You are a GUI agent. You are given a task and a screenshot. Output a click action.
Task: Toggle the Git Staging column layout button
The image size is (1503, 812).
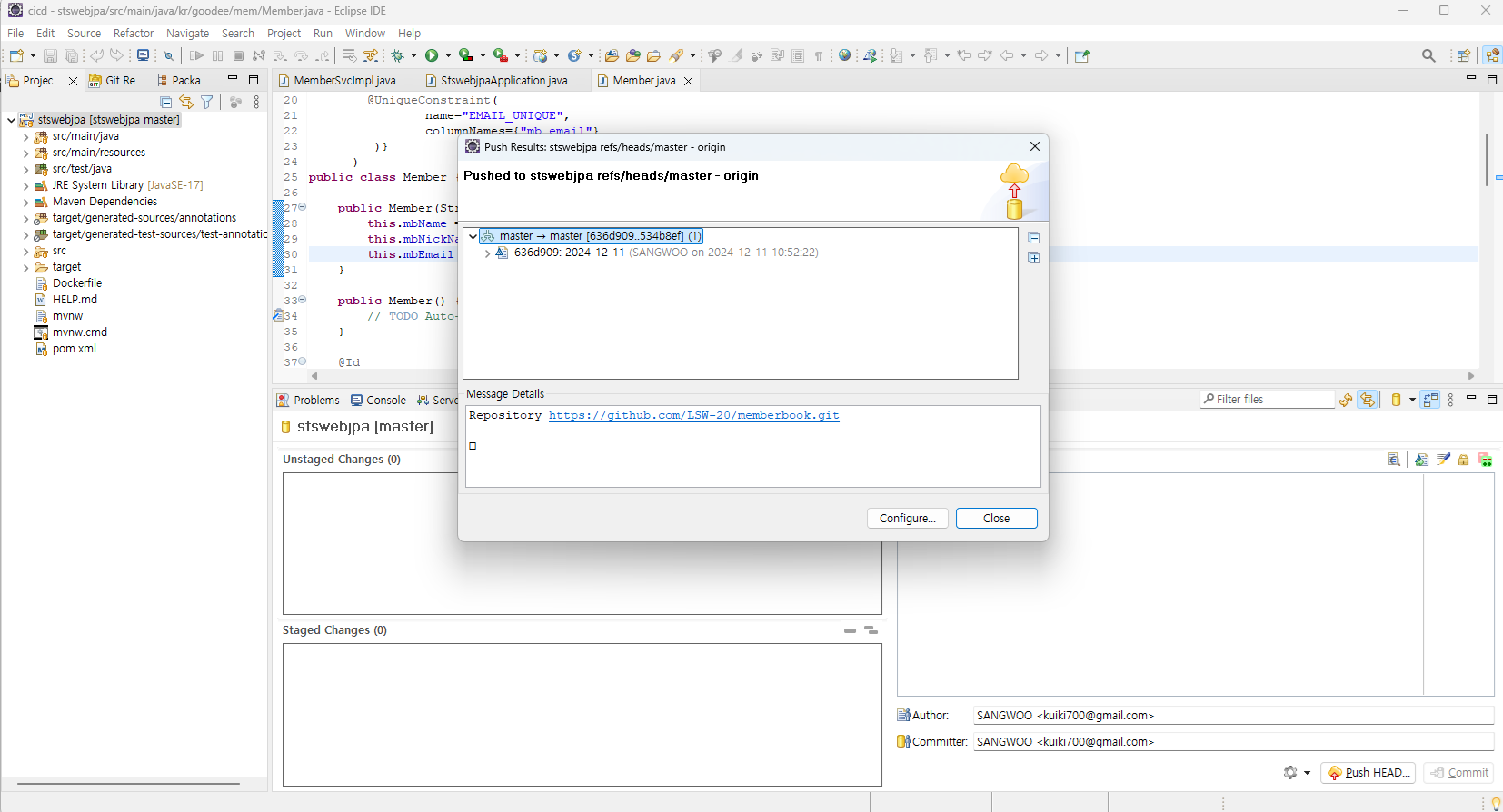pos(1431,400)
